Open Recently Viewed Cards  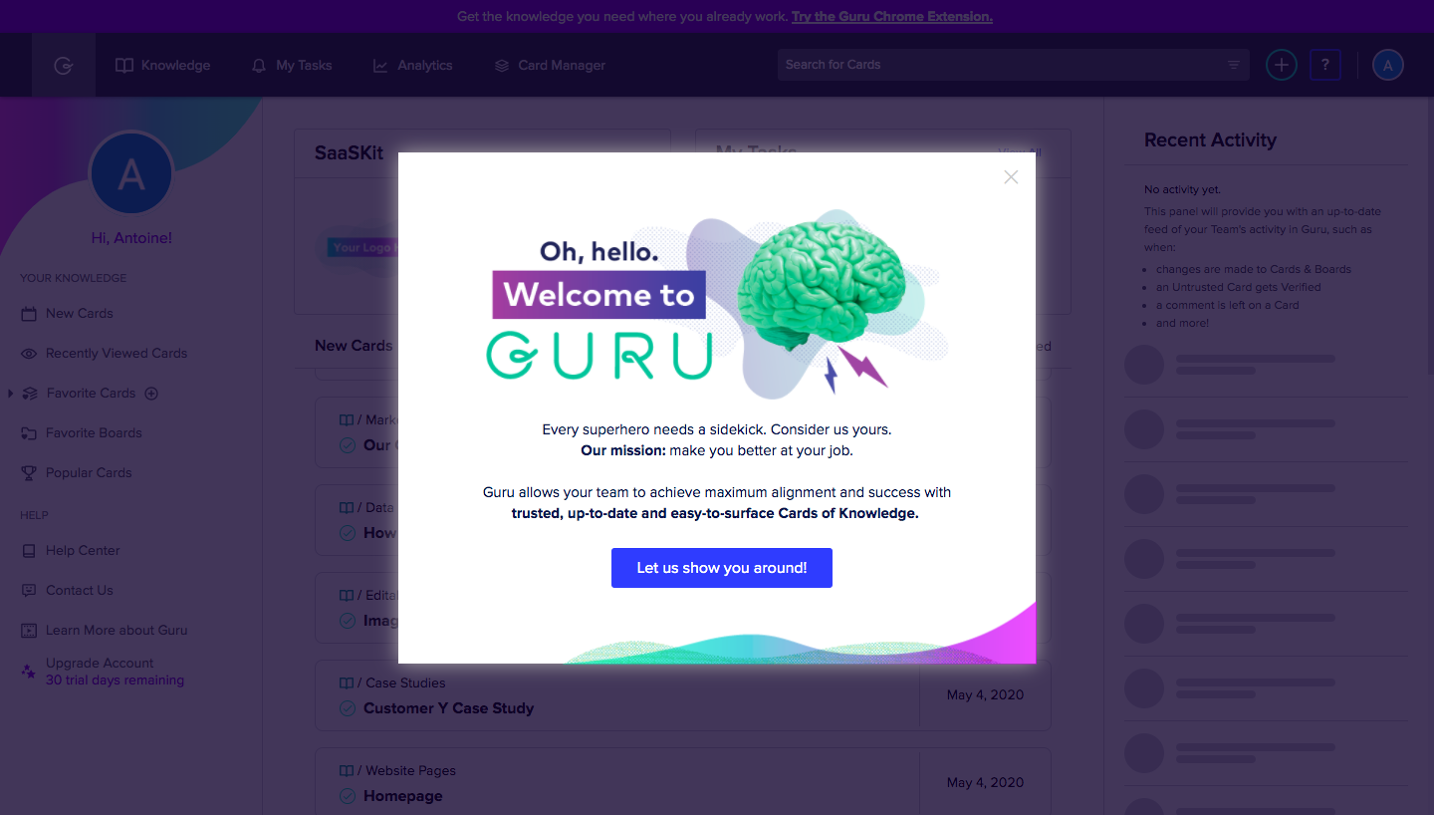116,353
